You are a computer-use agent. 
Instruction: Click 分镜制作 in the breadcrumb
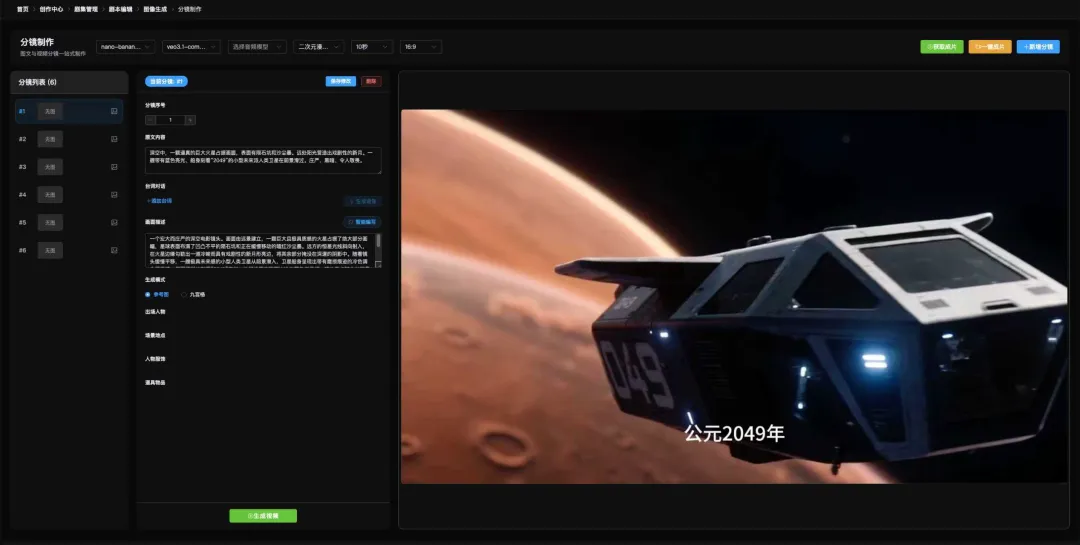click(x=189, y=10)
